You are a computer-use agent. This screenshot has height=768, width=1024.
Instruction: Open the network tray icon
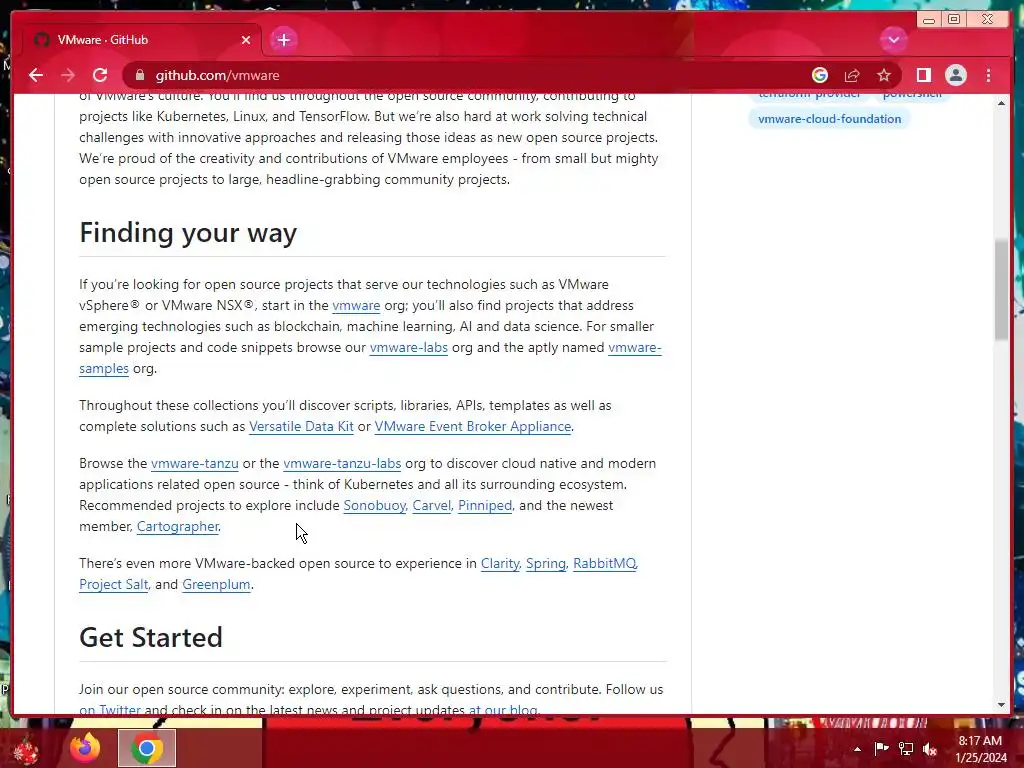tap(906, 749)
